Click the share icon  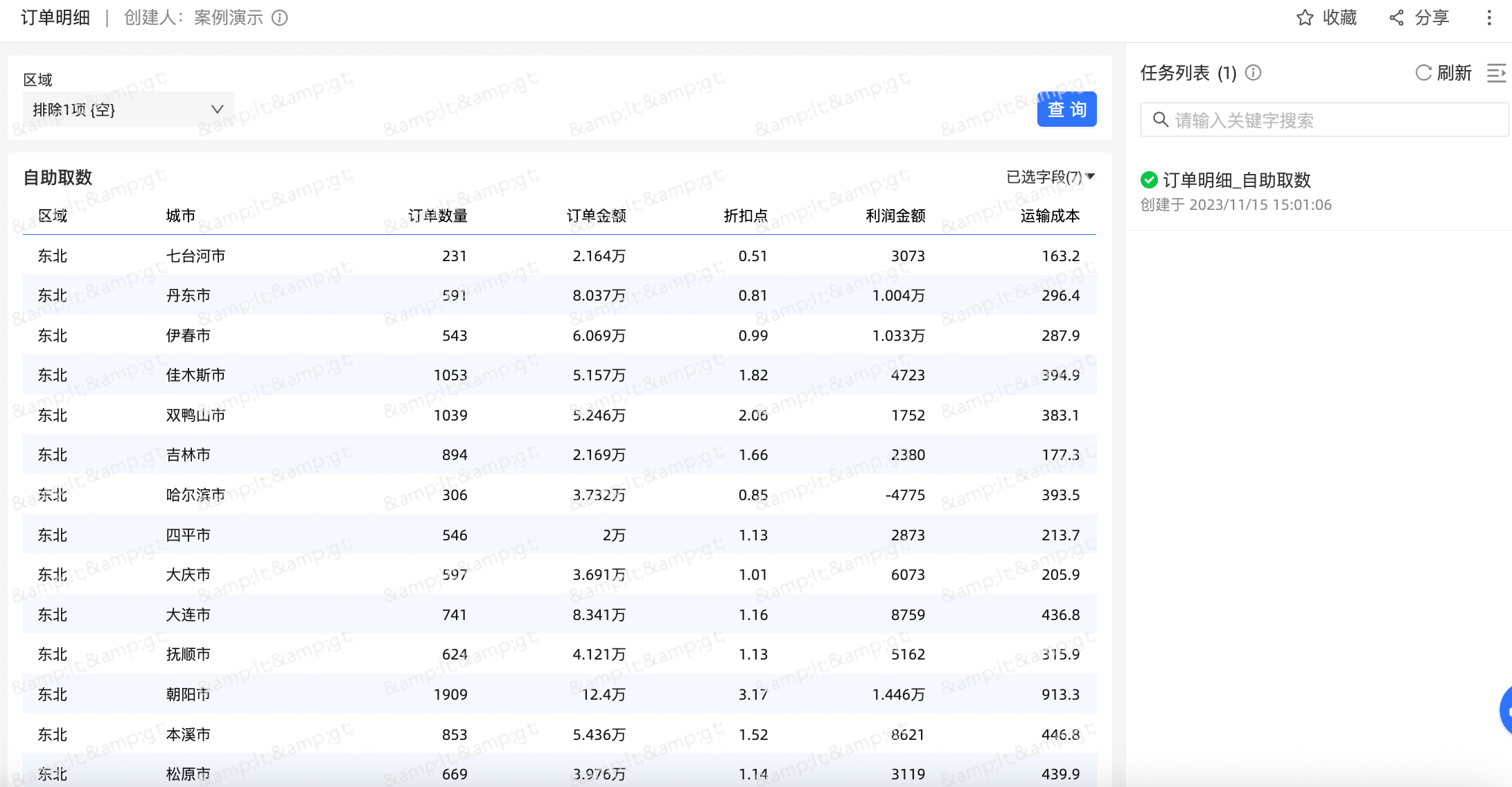point(1396,18)
